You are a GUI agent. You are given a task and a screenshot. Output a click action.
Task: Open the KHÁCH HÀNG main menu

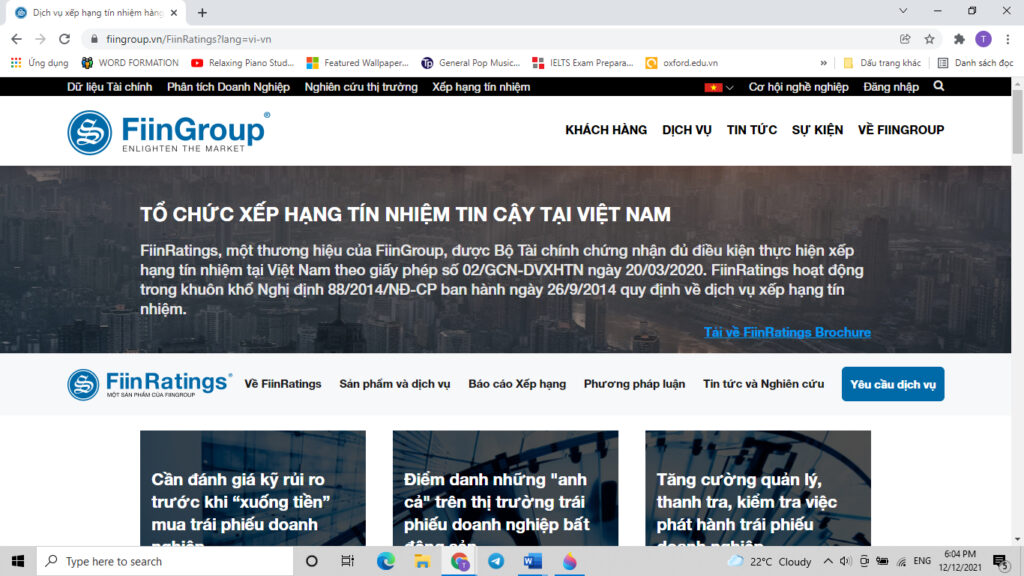(606, 130)
